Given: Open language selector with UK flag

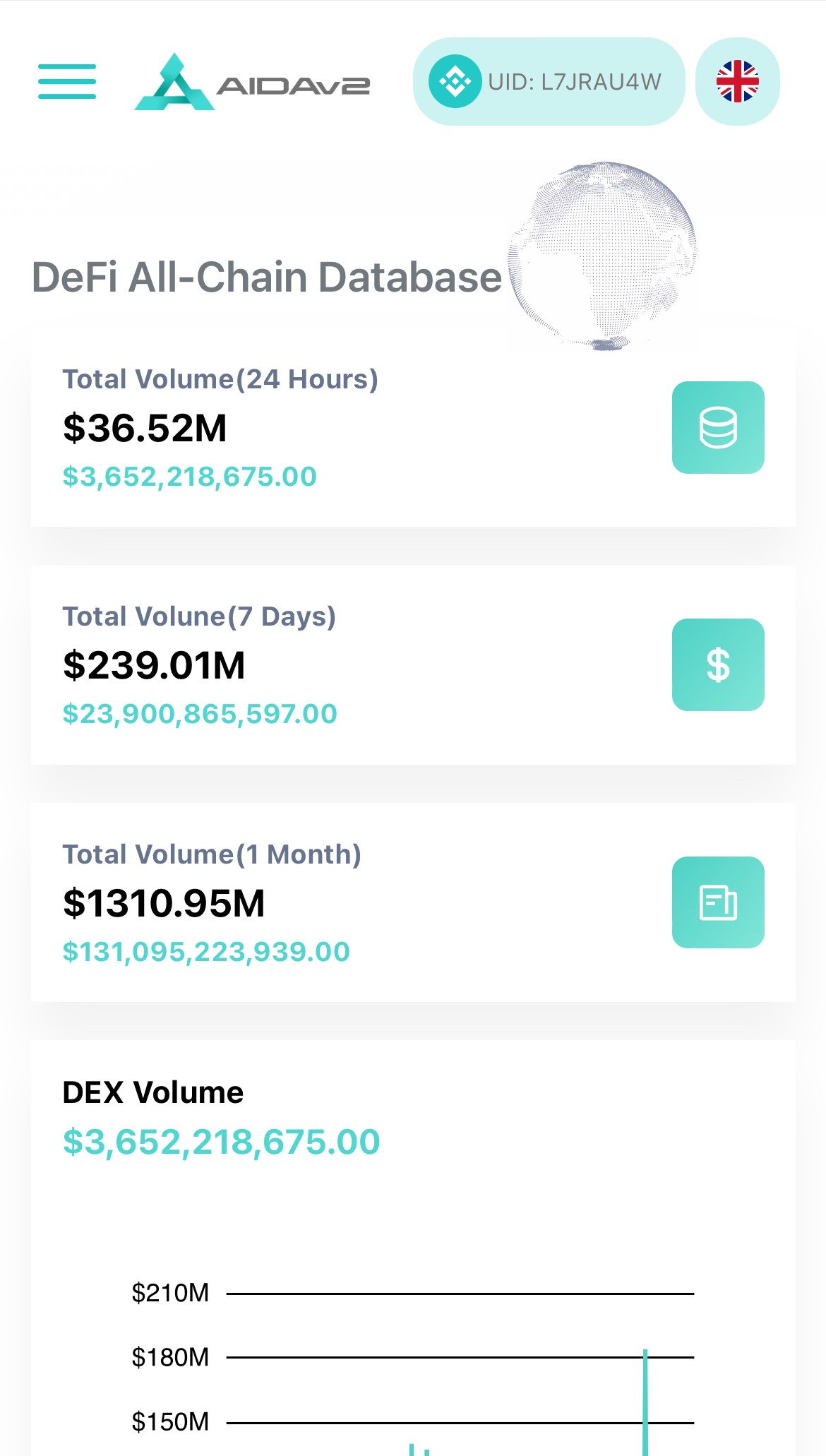Looking at the screenshot, I should pos(737,82).
